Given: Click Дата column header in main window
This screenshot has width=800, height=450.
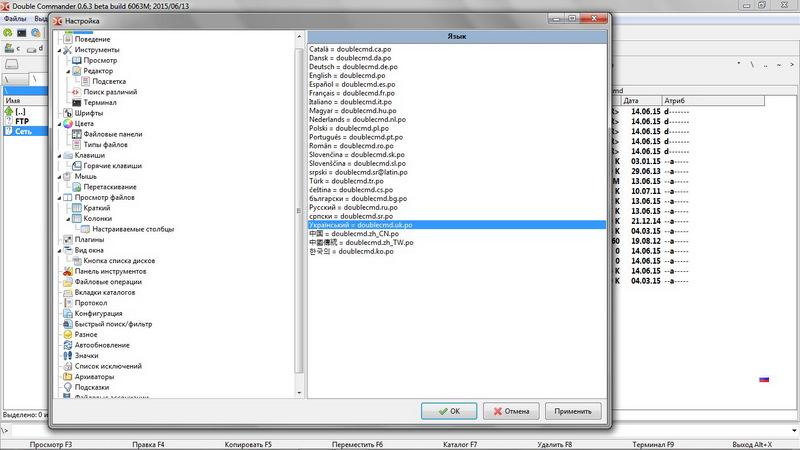Looking at the screenshot, I should coord(641,101).
